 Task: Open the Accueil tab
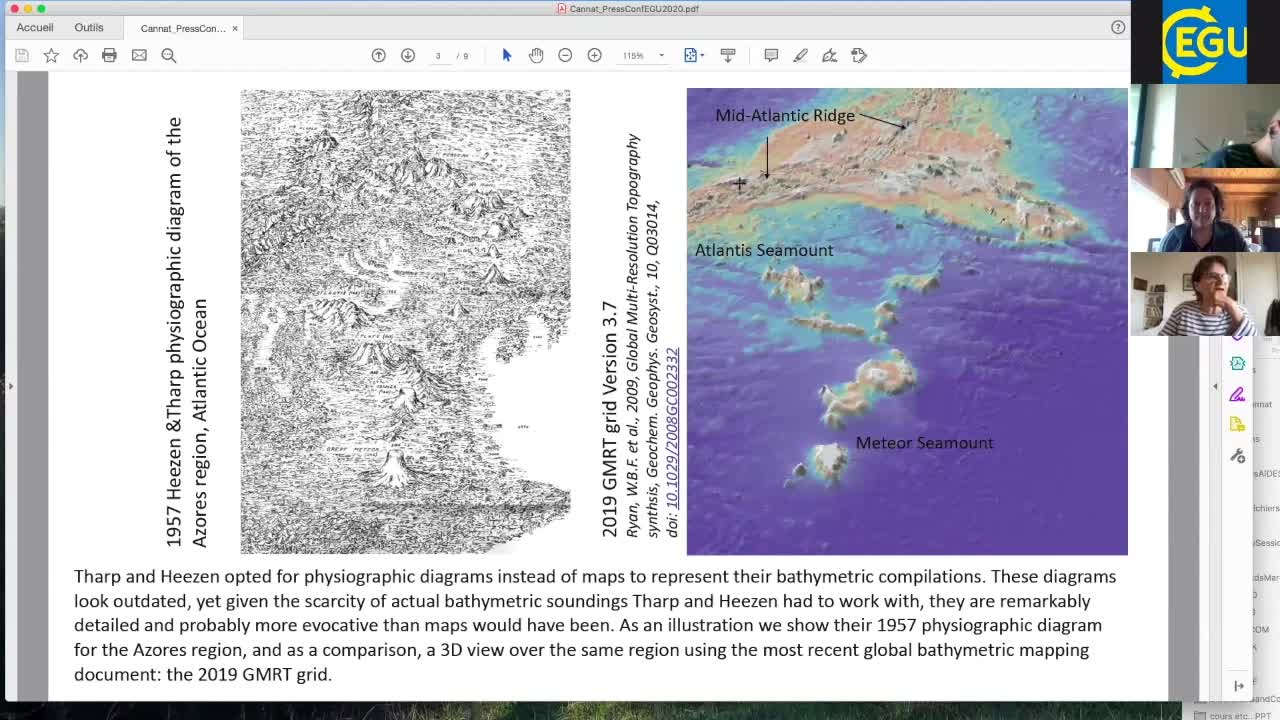pyautogui.click(x=35, y=28)
